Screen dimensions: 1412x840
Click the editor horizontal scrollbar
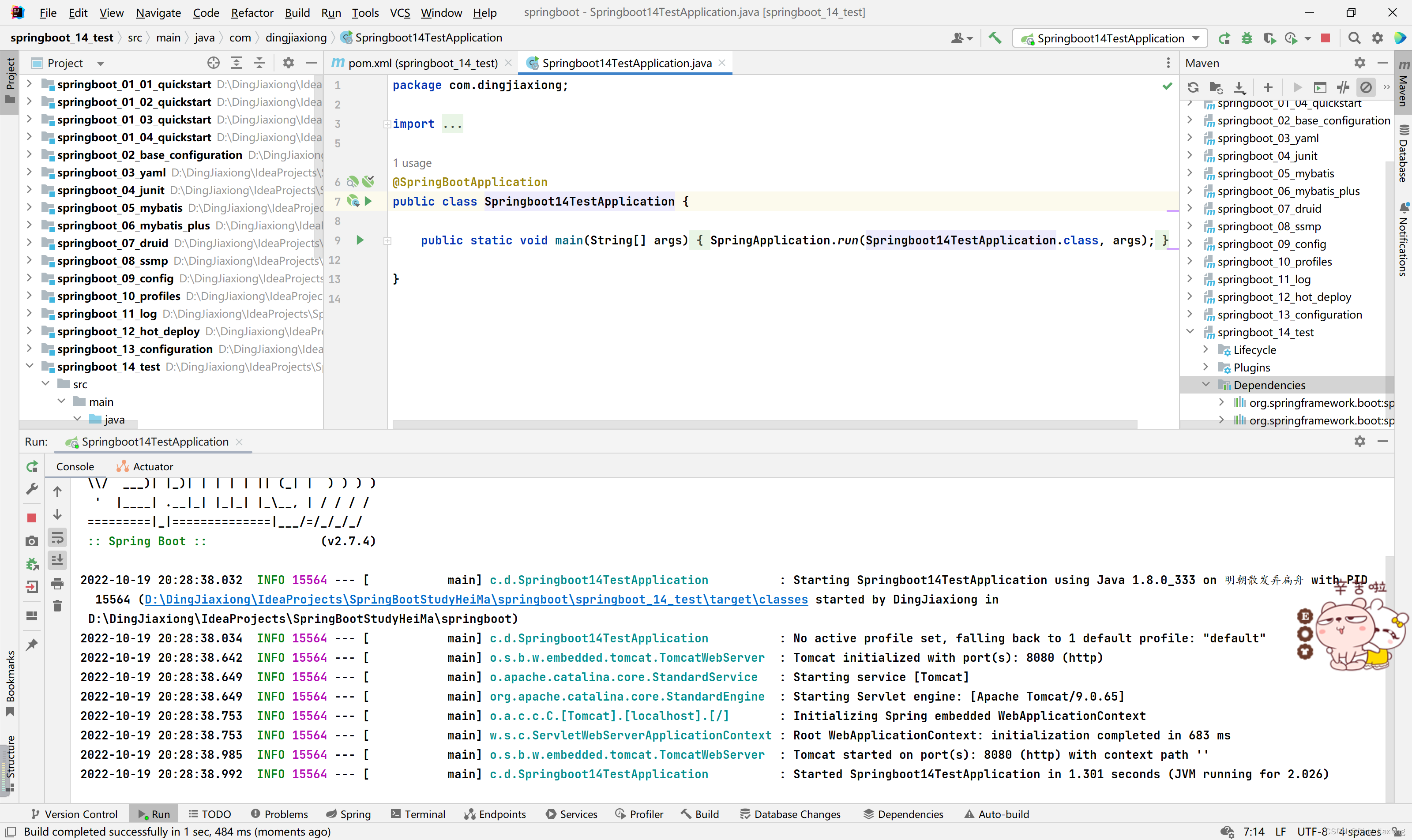[x=764, y=424]
